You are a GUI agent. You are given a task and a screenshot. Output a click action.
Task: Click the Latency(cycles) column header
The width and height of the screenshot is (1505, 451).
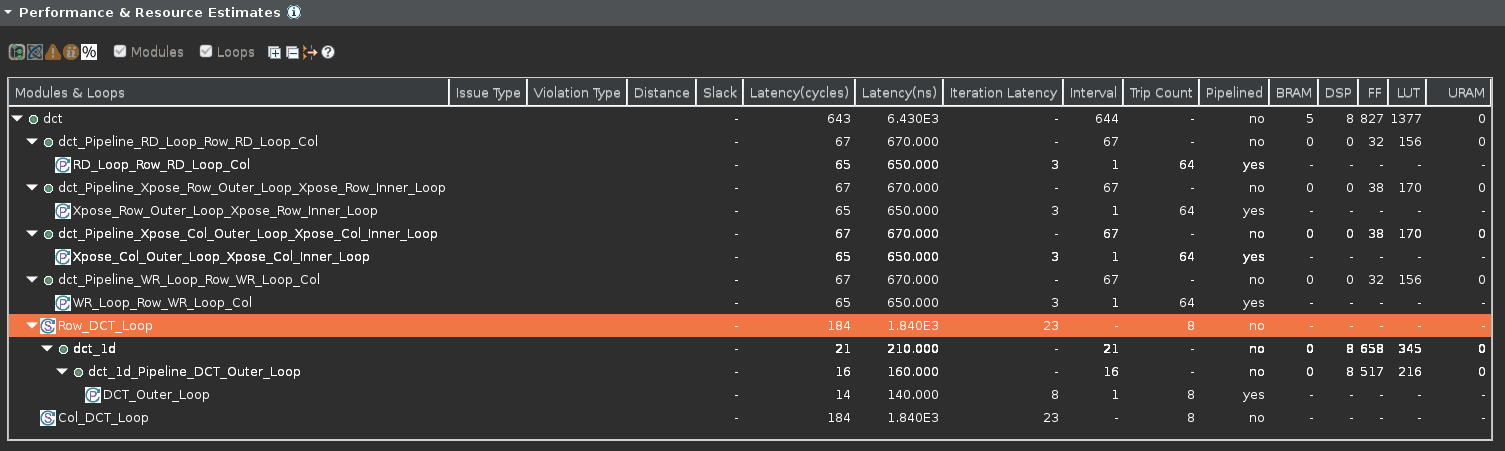click(799, 93)
